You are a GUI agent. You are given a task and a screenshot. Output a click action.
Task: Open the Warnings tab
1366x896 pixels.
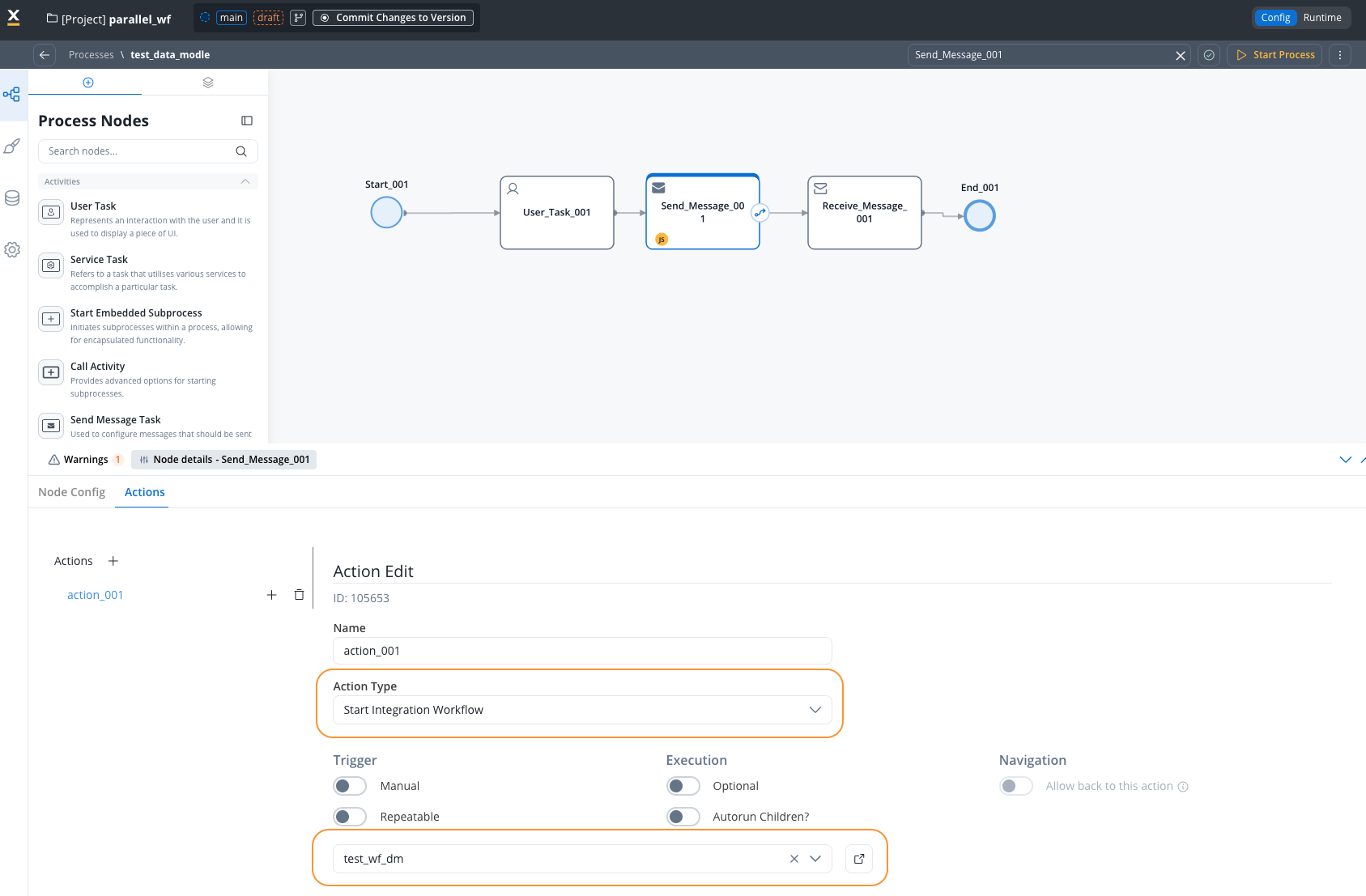[85, 460]
